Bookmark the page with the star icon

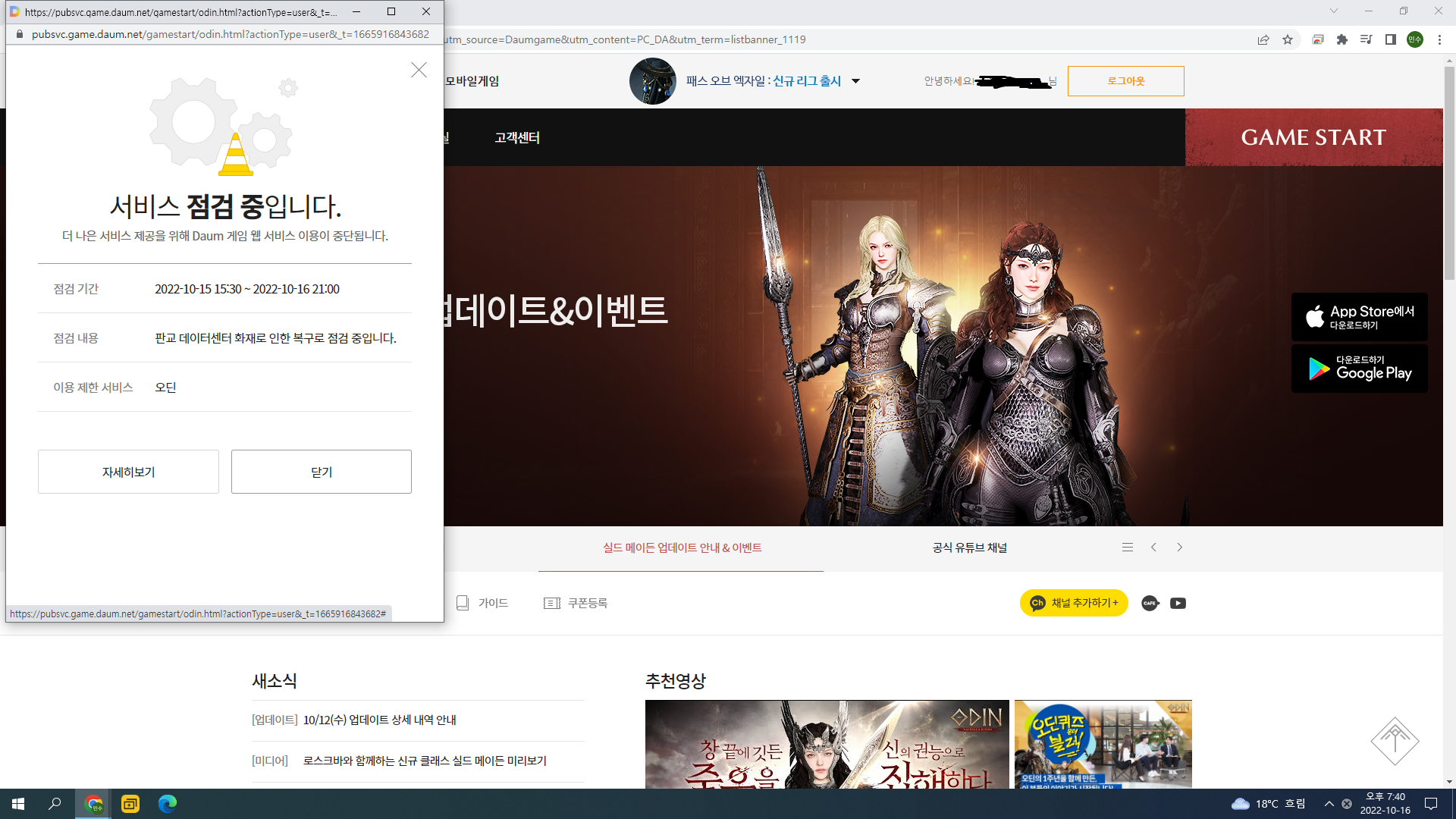click(x=1287, y=39)
